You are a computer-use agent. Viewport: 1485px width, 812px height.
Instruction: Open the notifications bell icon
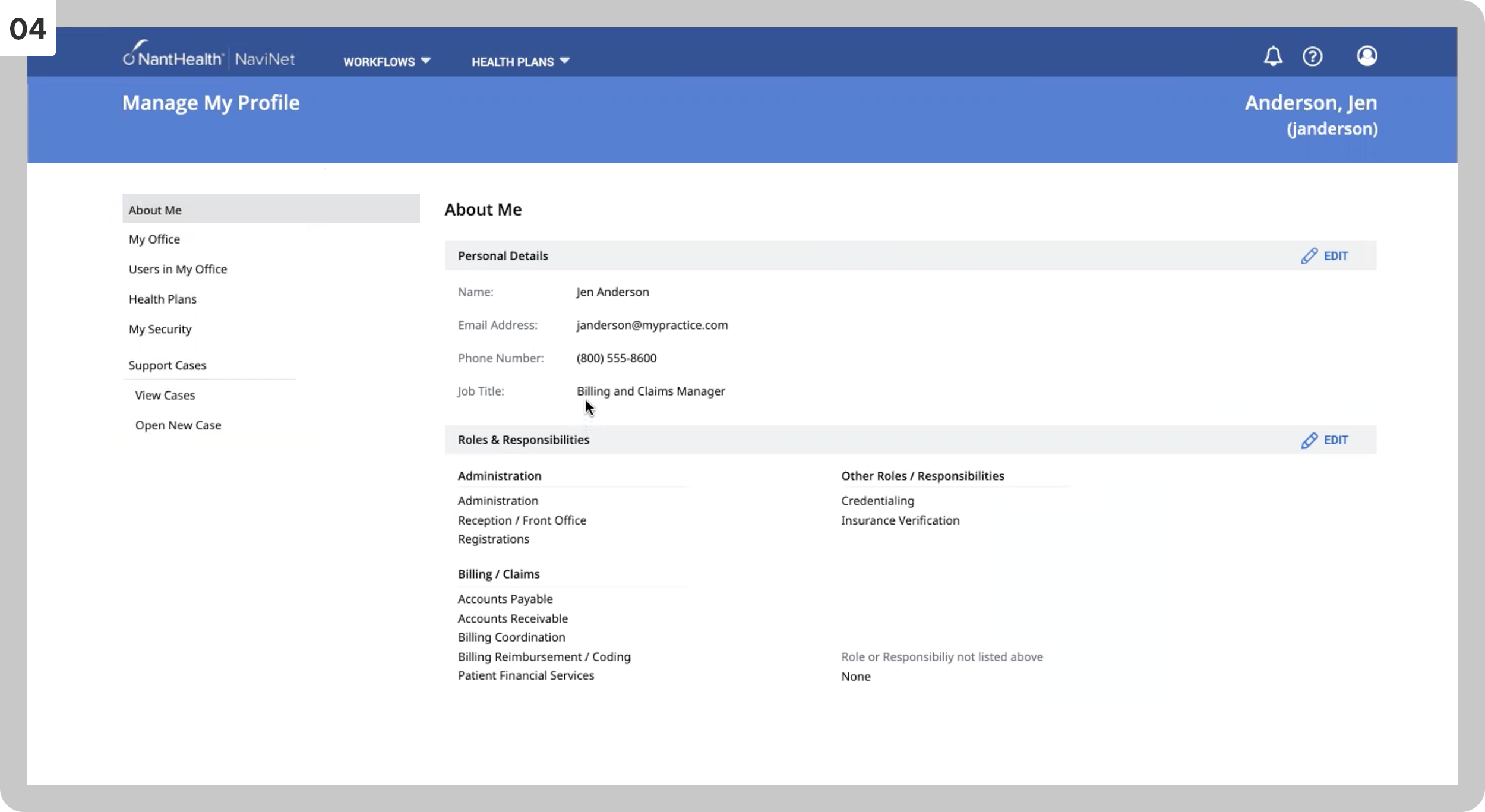coord(1272,56)
